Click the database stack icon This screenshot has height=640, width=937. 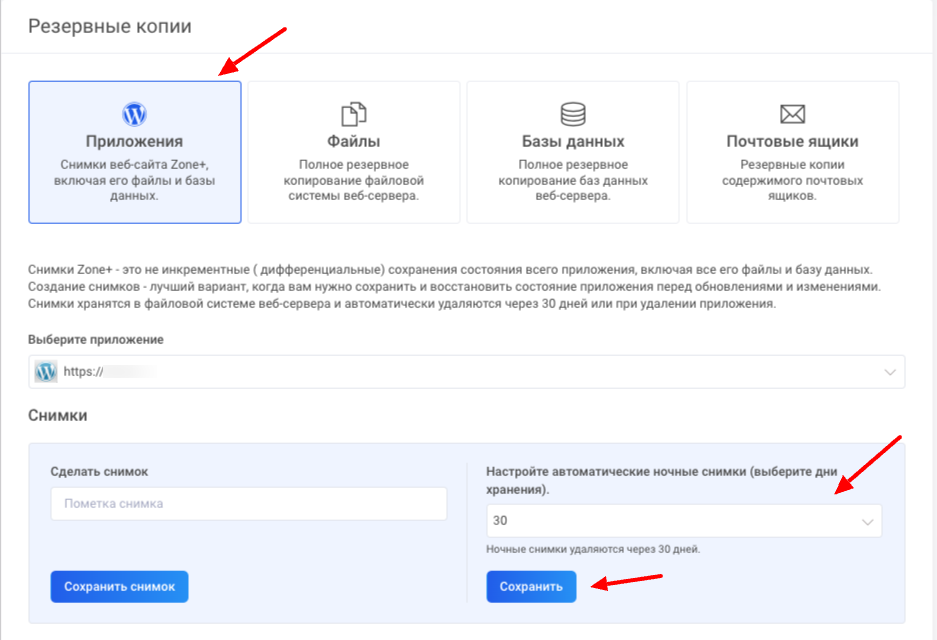(x=573, y=113)
